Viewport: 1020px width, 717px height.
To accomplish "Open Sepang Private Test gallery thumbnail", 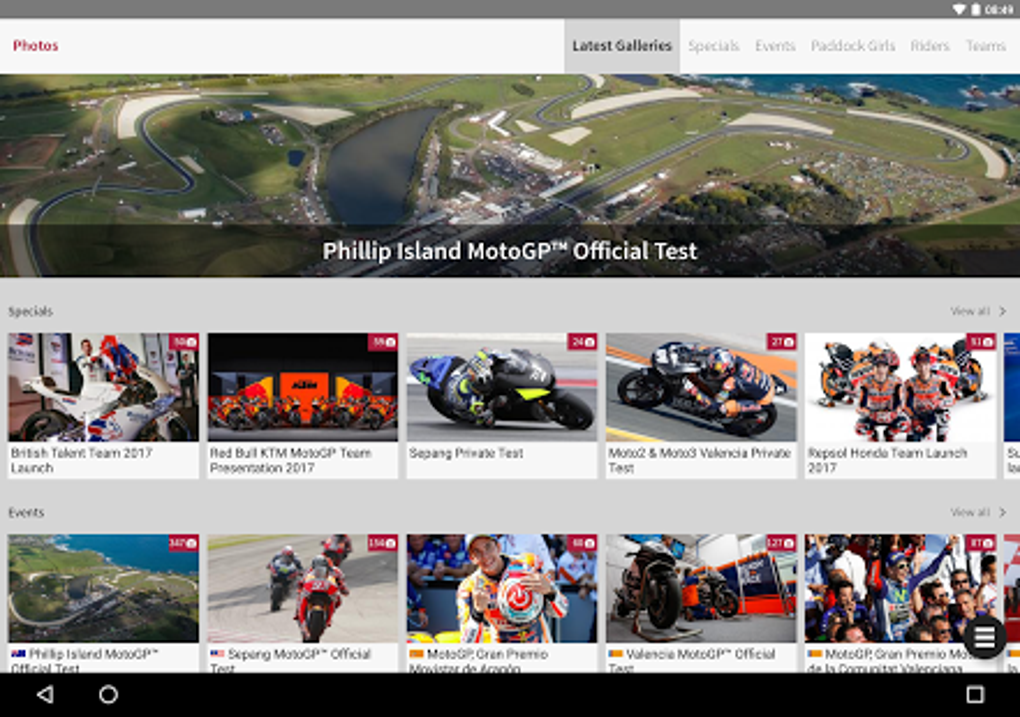I will [x=502, y=387].
